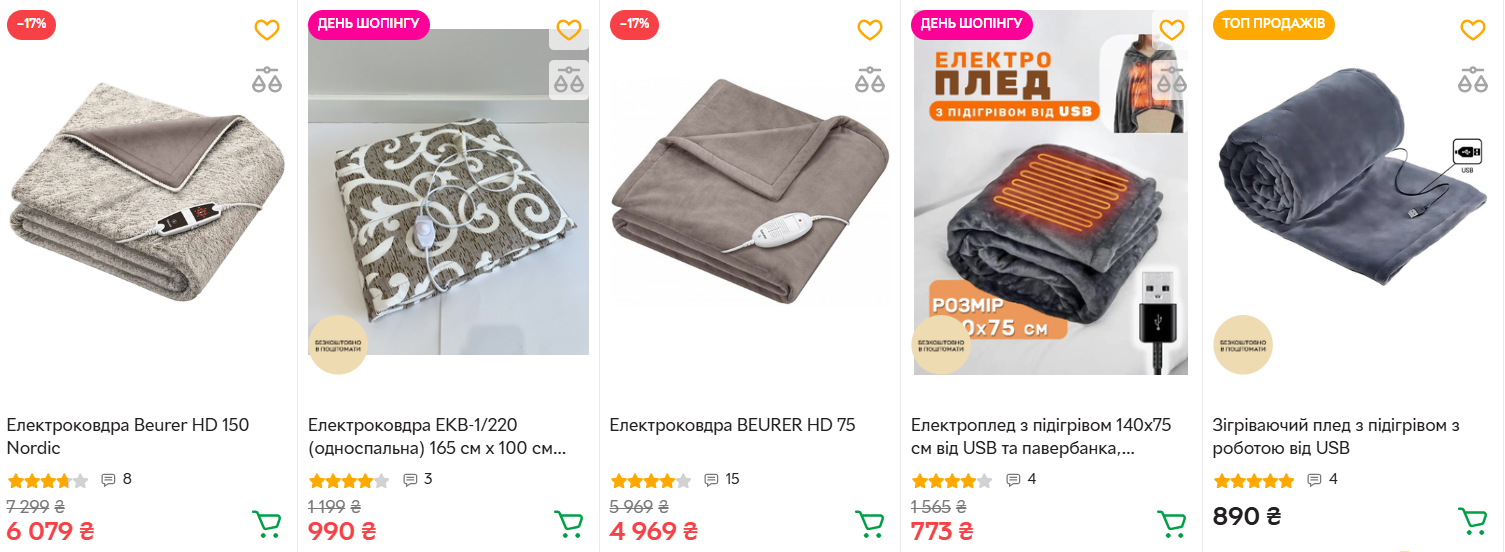Add EKB-1/220 blanket to favorites heart

(569, 30)
